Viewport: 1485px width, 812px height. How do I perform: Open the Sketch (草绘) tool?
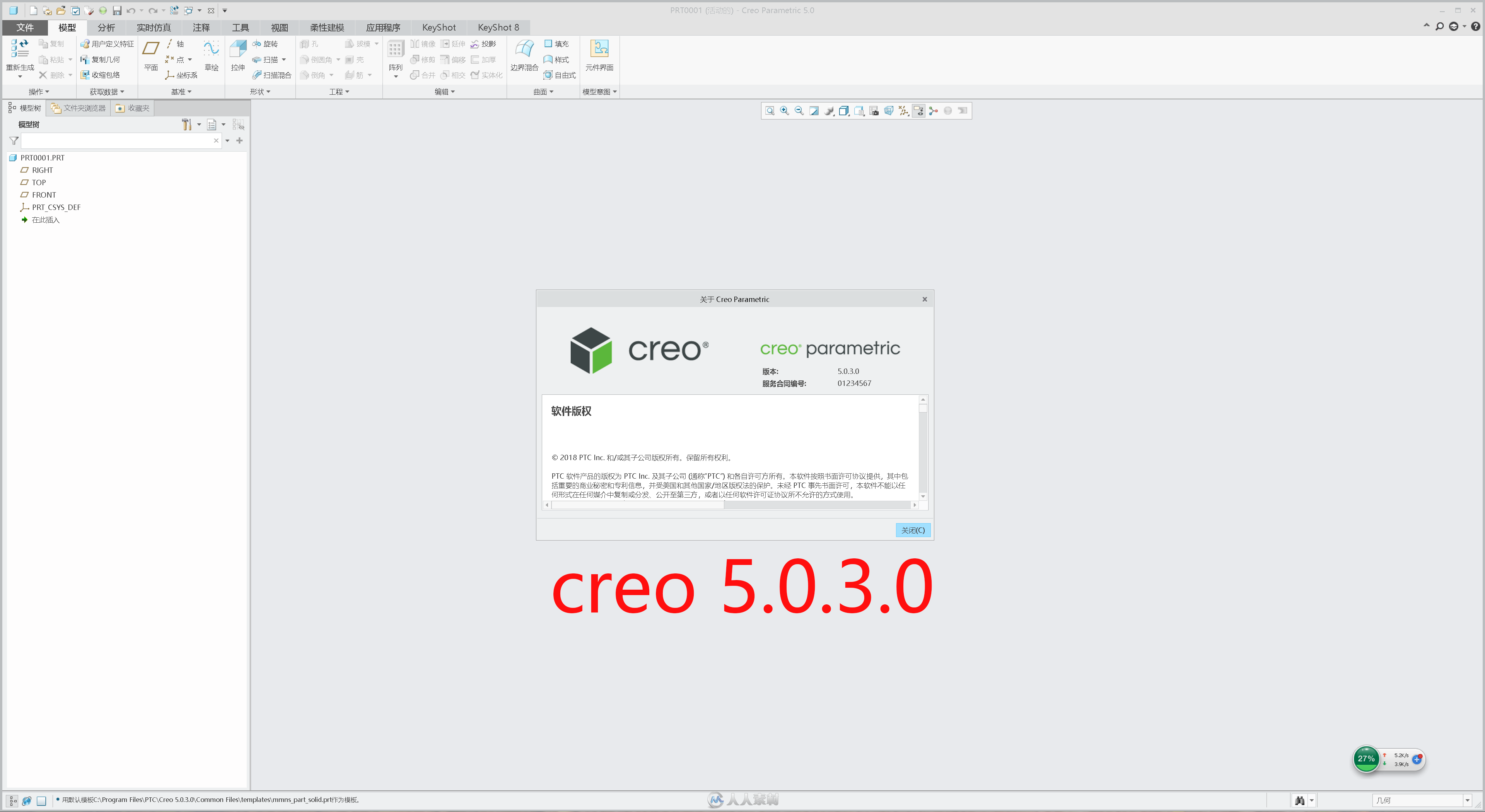coord(211,56)
